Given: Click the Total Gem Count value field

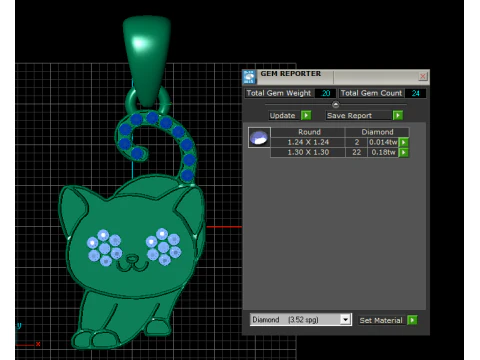Looking at the screenshot, I should point(415,93).
